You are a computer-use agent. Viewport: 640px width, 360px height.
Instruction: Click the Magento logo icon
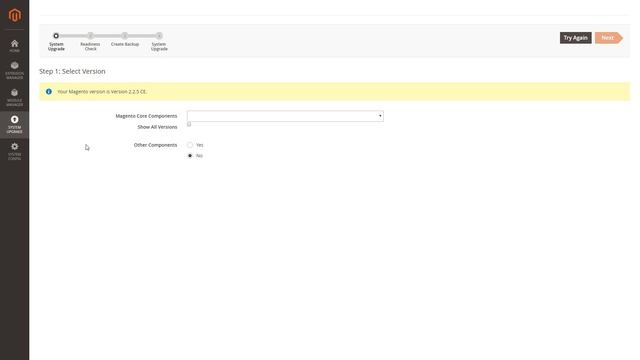15,15
